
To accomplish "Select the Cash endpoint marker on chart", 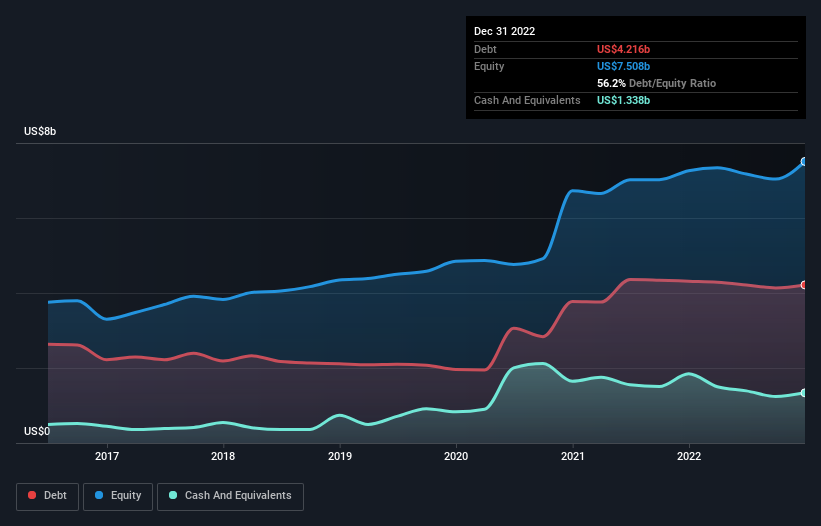I will [804, 393].
